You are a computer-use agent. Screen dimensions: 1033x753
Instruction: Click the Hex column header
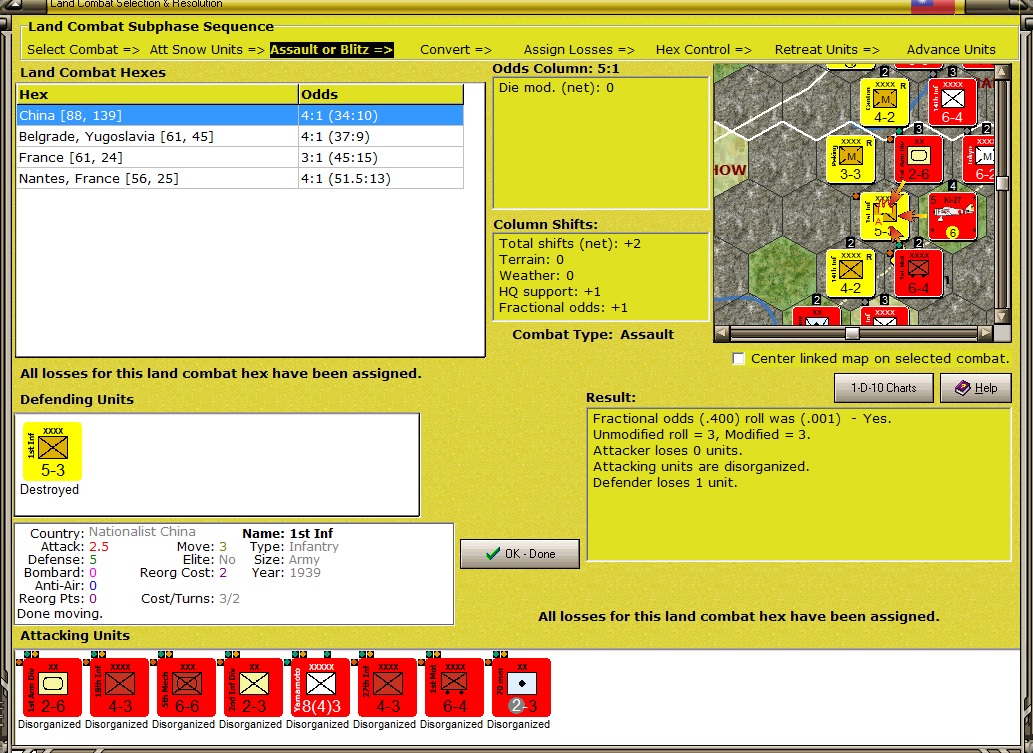[157, 94]
